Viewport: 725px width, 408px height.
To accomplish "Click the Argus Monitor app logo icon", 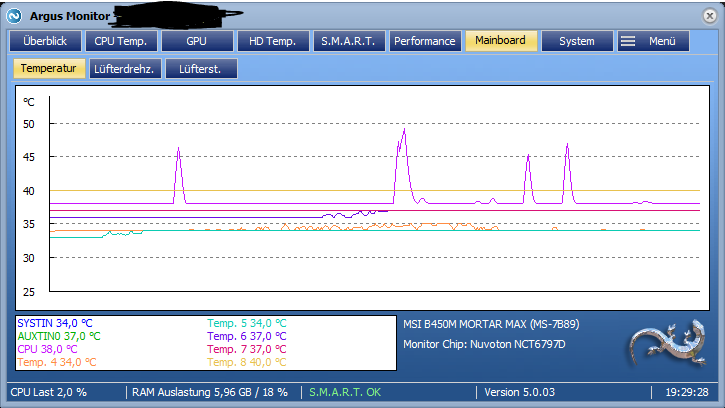I will (14, 16).
